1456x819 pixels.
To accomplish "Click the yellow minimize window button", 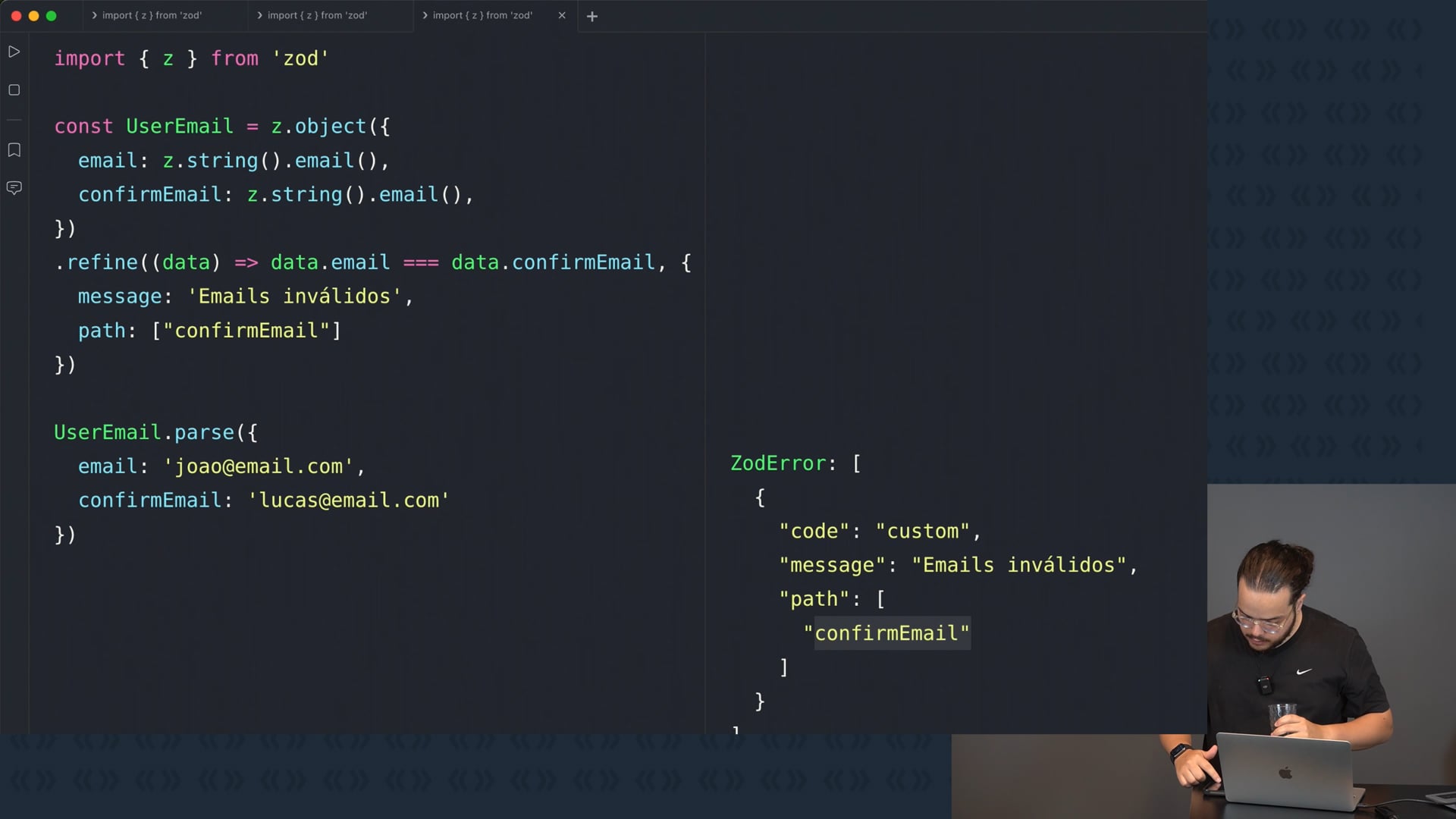I will point(33,15).
